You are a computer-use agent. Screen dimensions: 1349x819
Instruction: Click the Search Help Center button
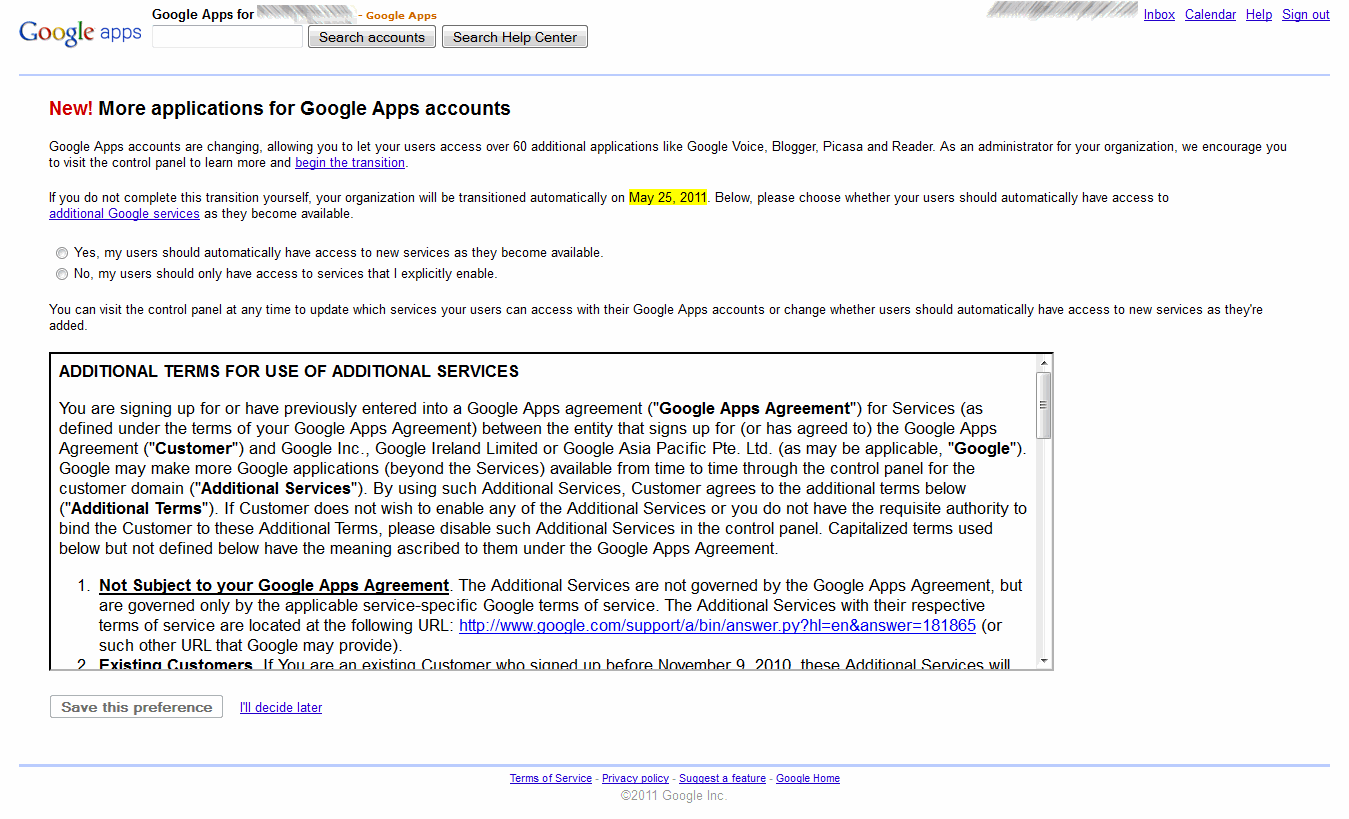click(x=515, y=37)
